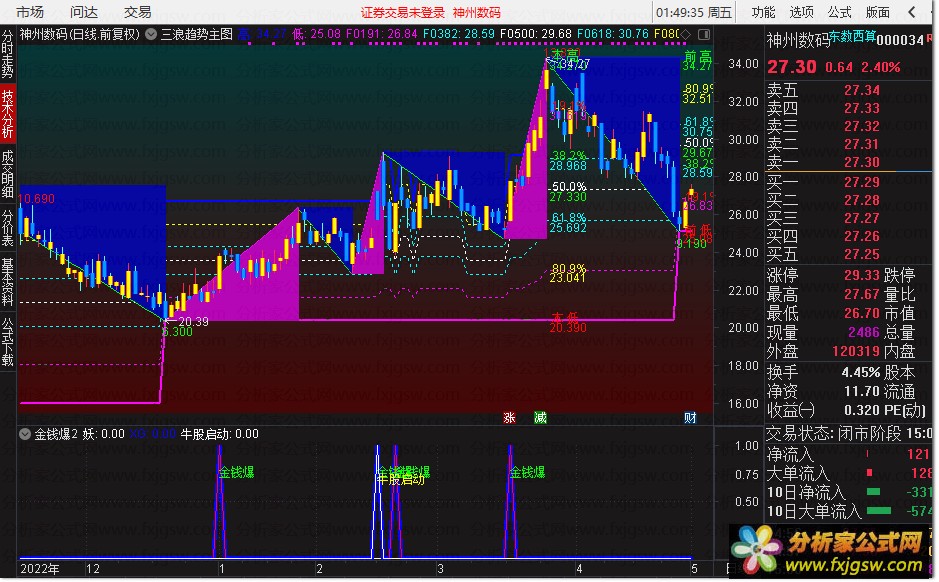The image size is (939, 582).
Task: Click the 10日大单流入 row
Action: pyautogui.click(x=849, y=511)
